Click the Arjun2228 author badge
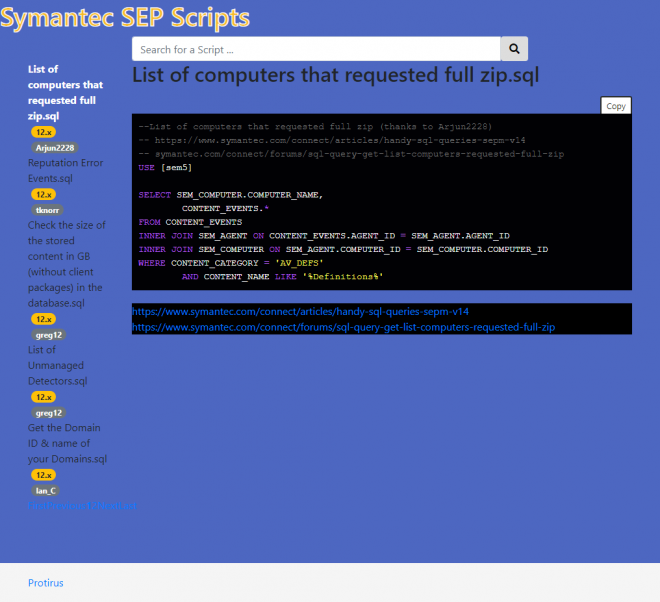This screenshot has width=660, height=602. pos(55,148)
